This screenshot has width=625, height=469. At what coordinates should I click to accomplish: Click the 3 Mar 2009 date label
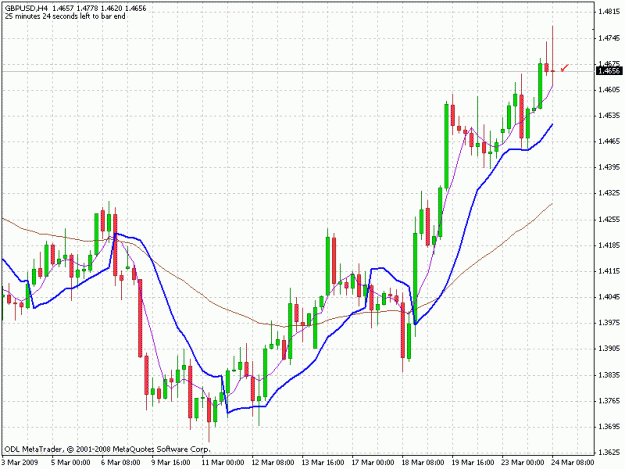click(x=20, y=462)
